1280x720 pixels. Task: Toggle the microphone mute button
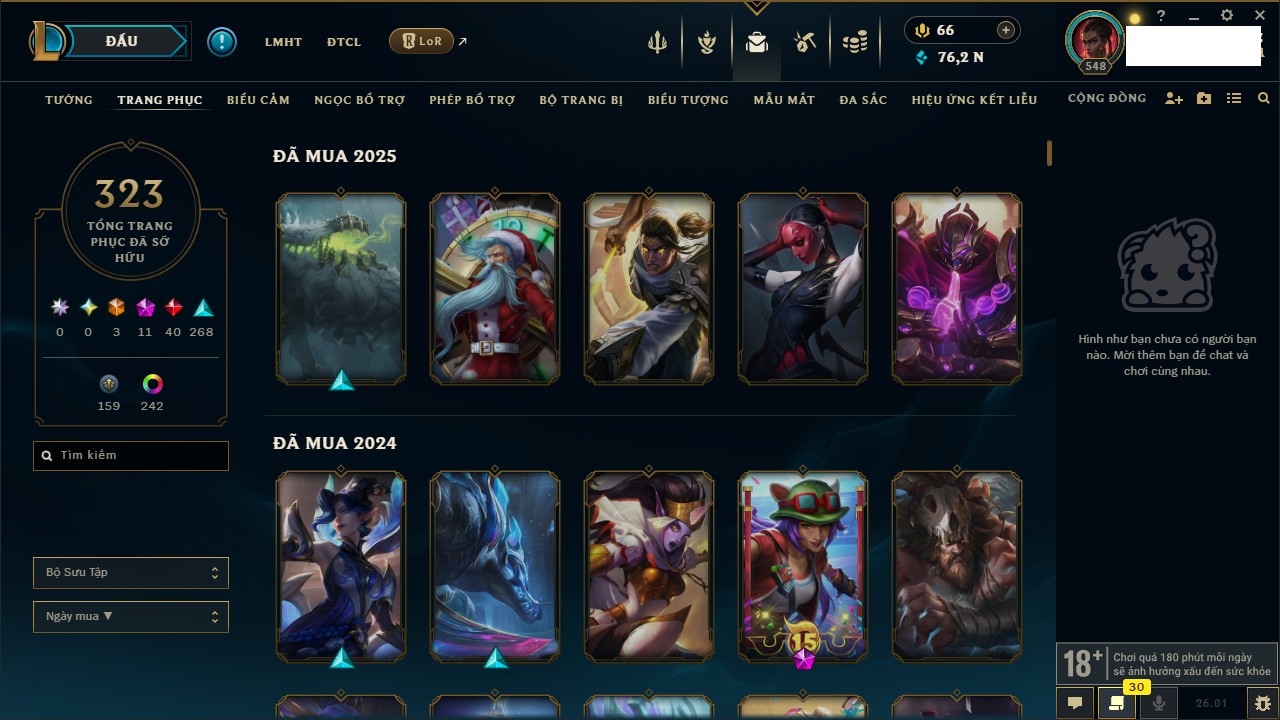[x=1159, y=703]
